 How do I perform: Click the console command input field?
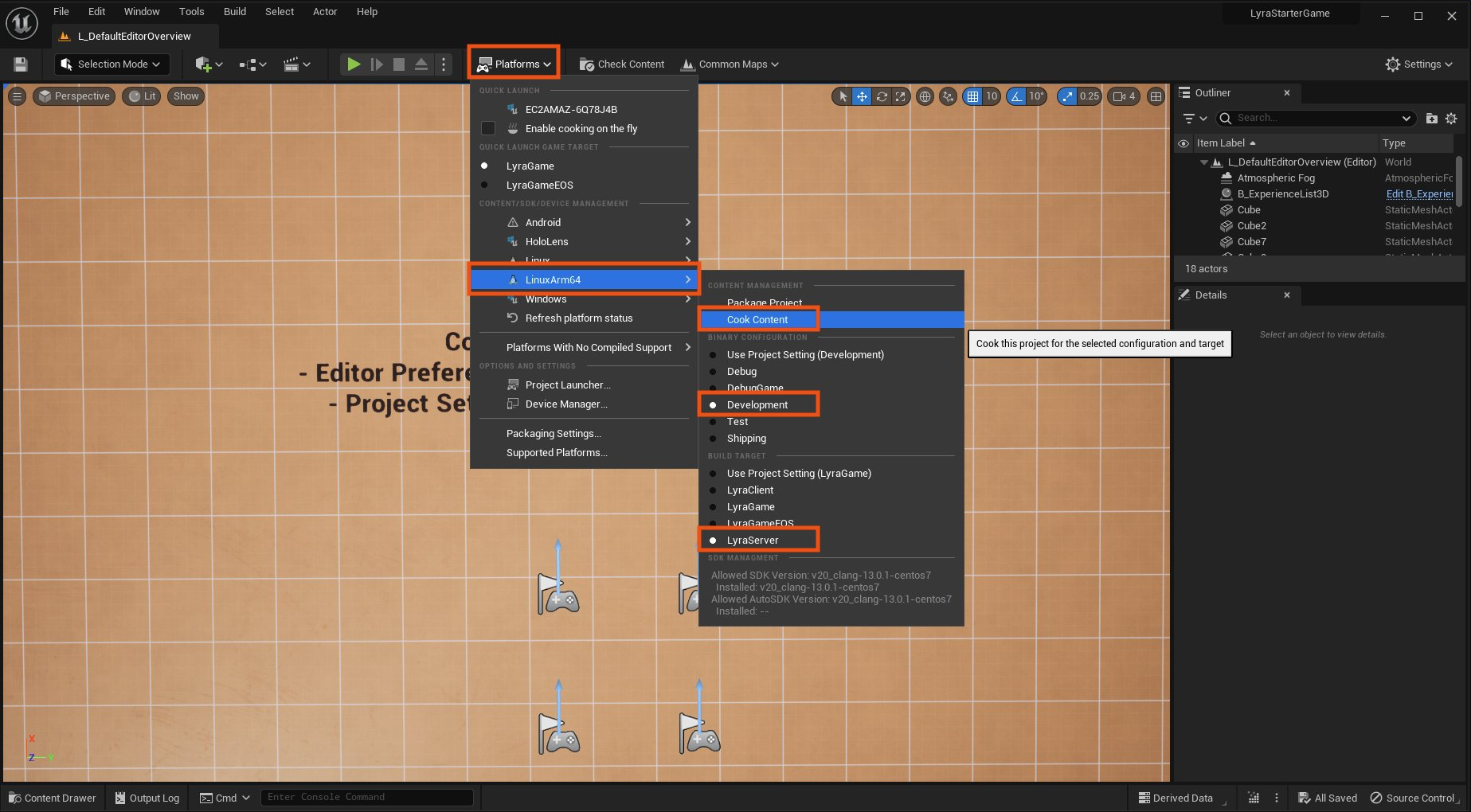pos(367,797)
